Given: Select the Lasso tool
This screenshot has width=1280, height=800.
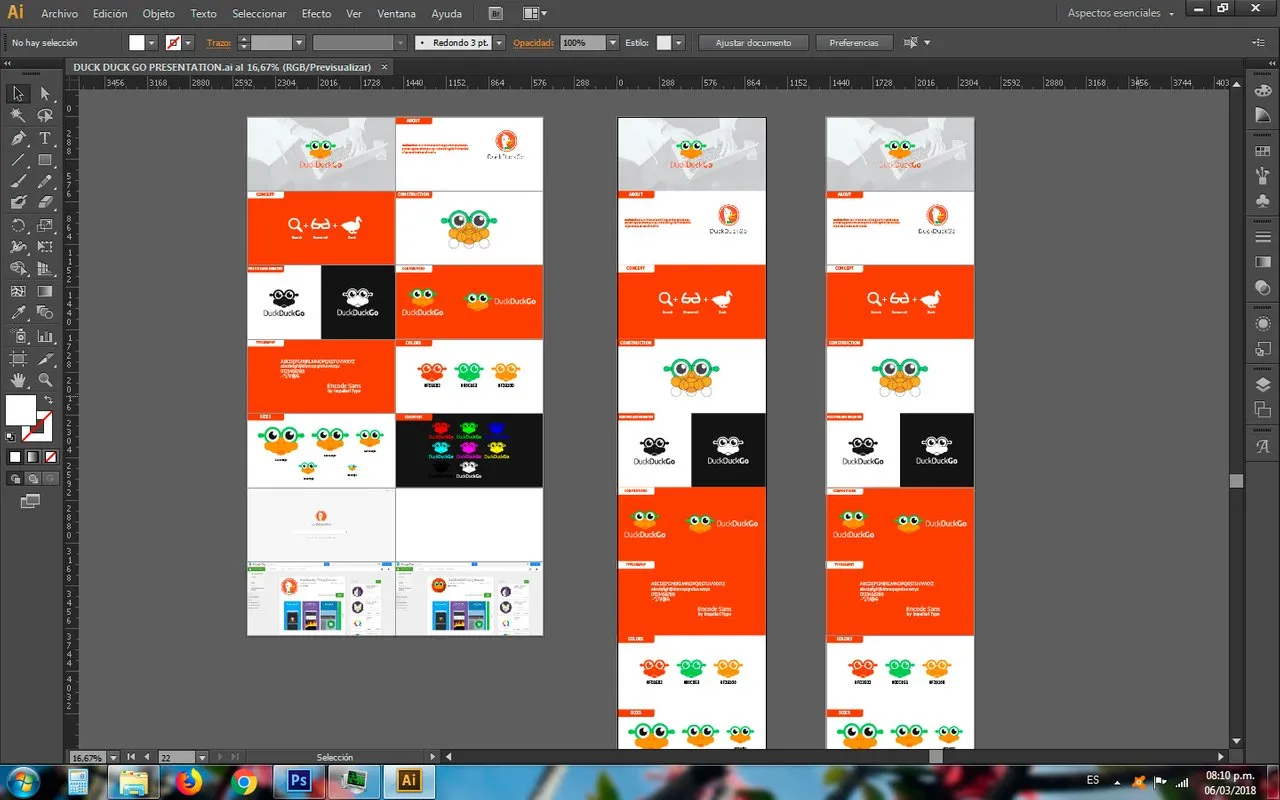Looking at the screenshot, I should 45,116.
